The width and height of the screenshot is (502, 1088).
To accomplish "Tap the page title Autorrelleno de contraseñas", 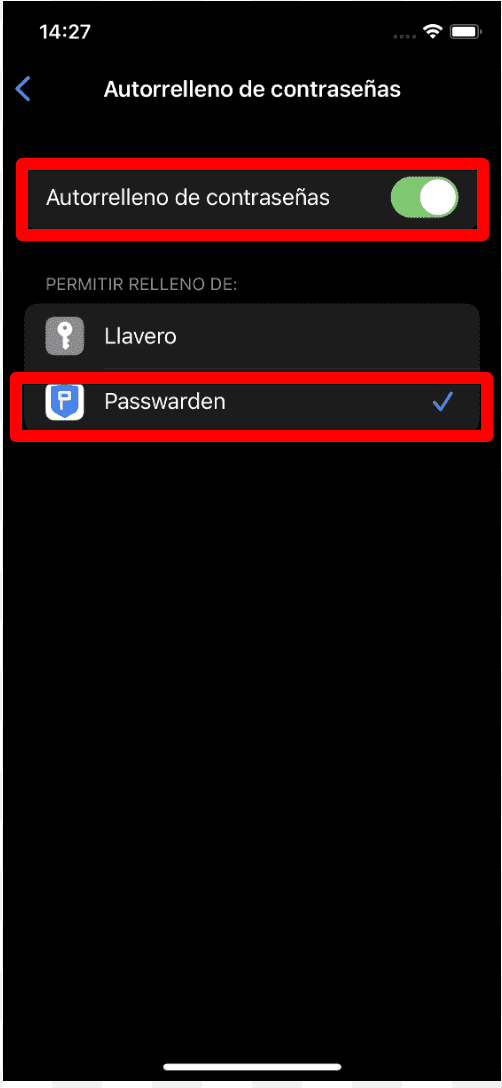I will coord(252,90).
